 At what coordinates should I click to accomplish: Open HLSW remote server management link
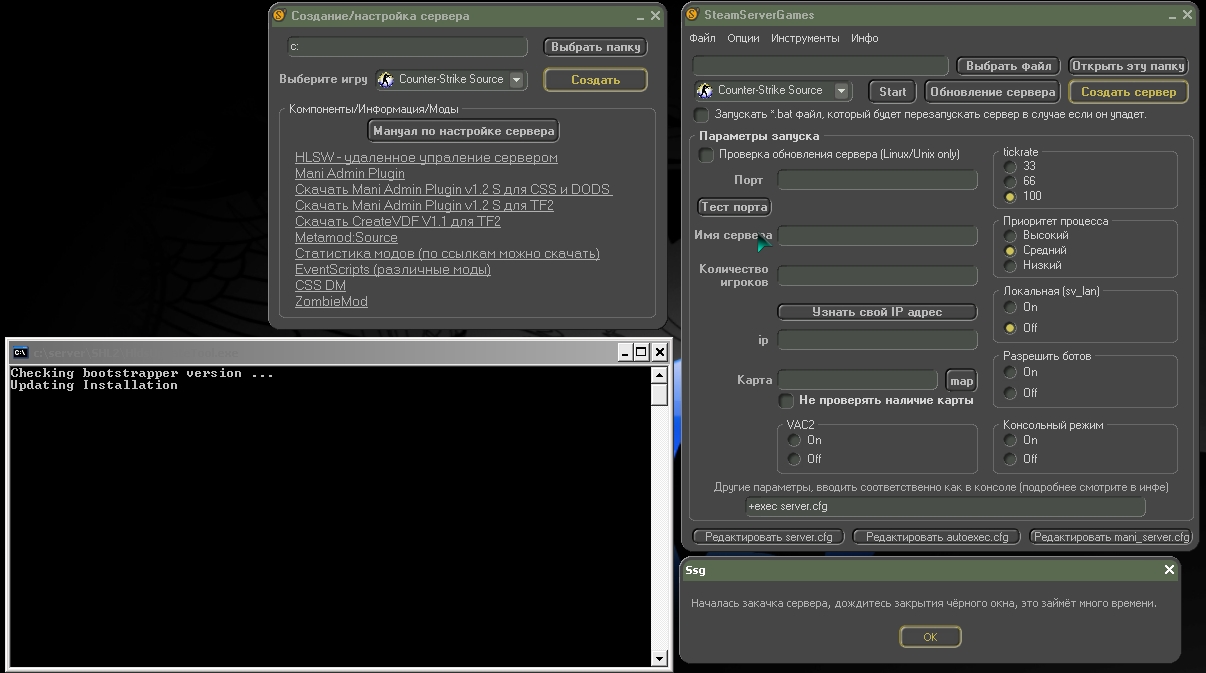(426, 158)
